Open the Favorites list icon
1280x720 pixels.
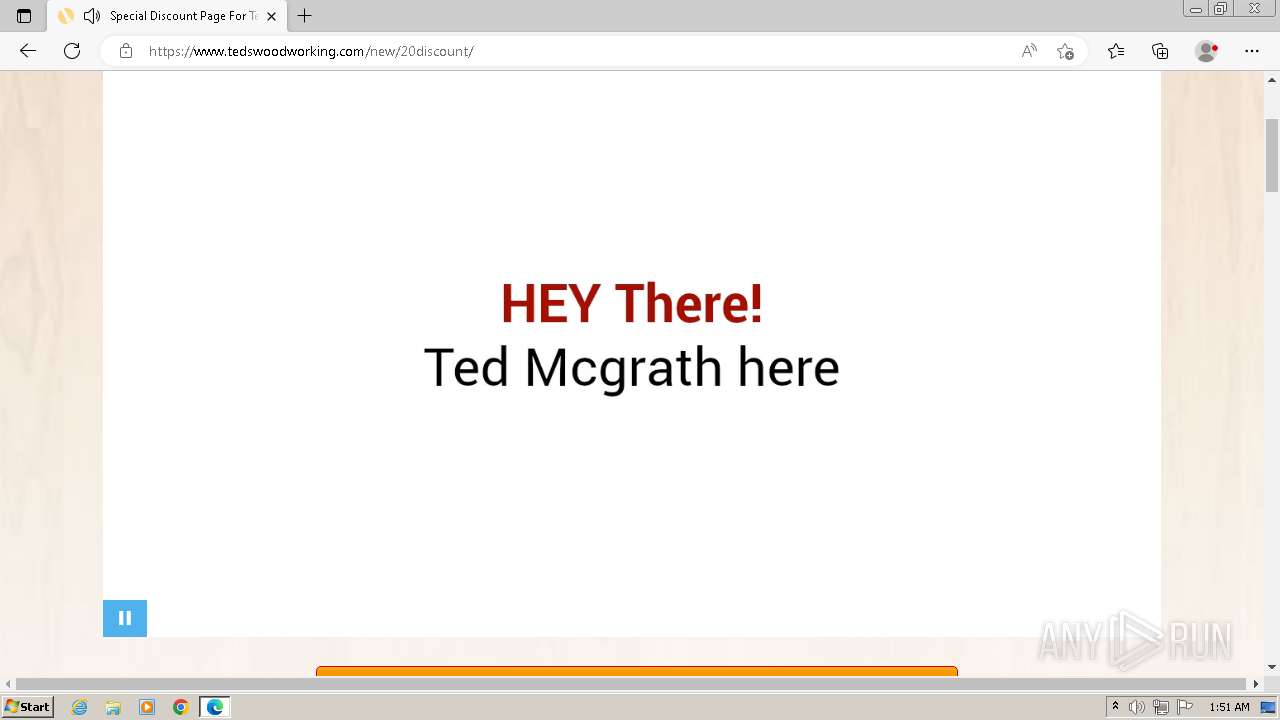(x=1116, y=51)
